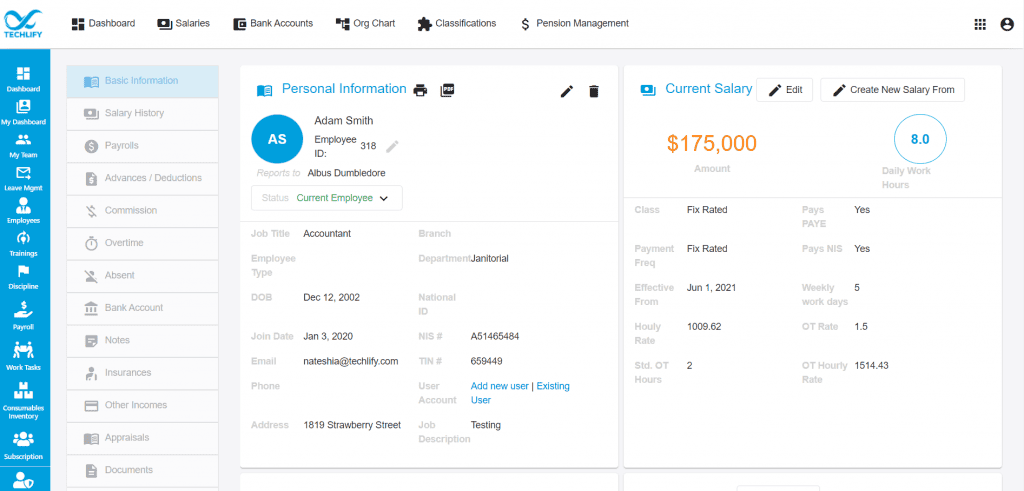Open Pension Management in top navigation
This screenshot has width=1024, height=491.
point(575,24)
